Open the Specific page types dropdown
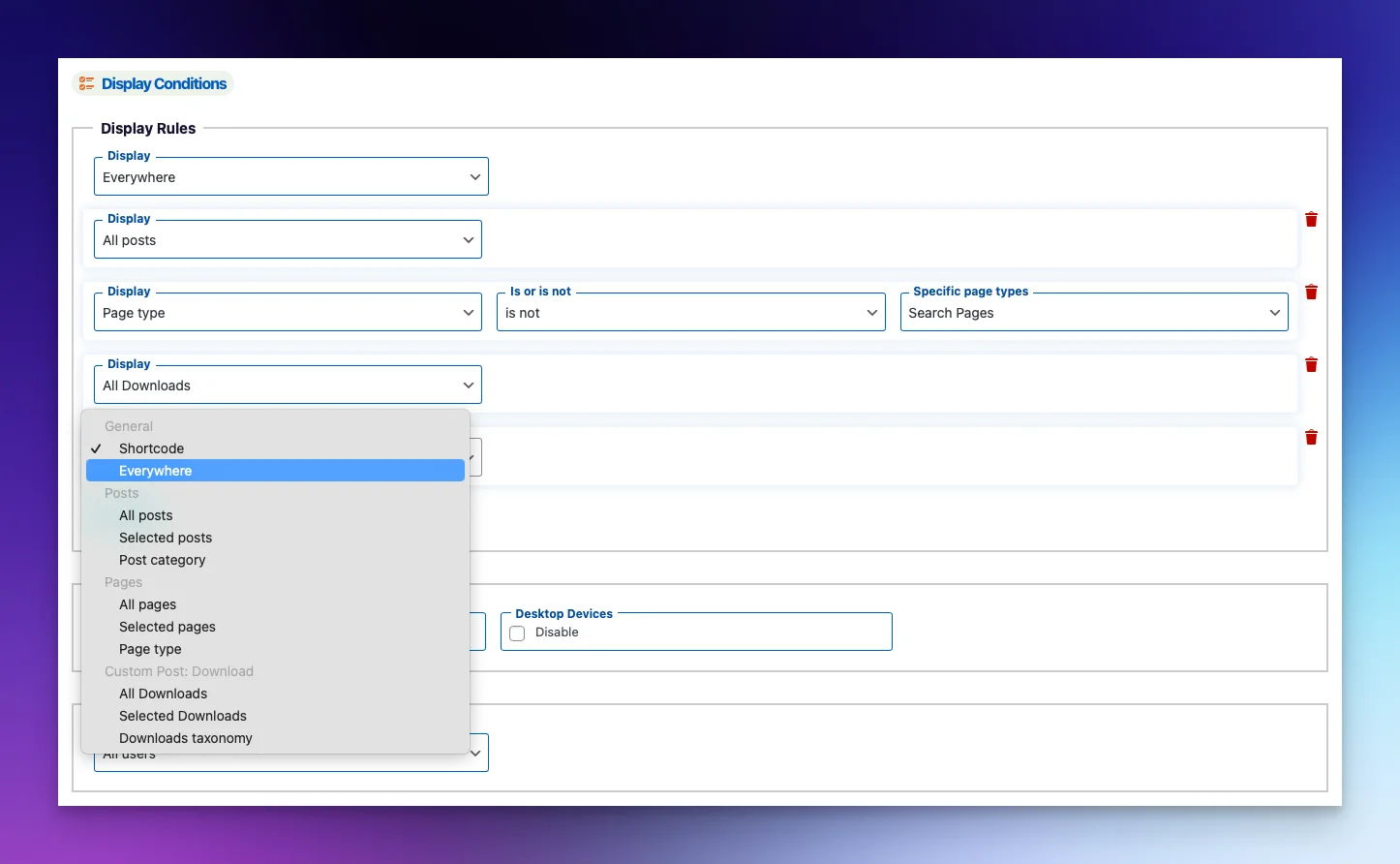Viewport: 1400px width, 864px height. click(x=1093, y=312)
